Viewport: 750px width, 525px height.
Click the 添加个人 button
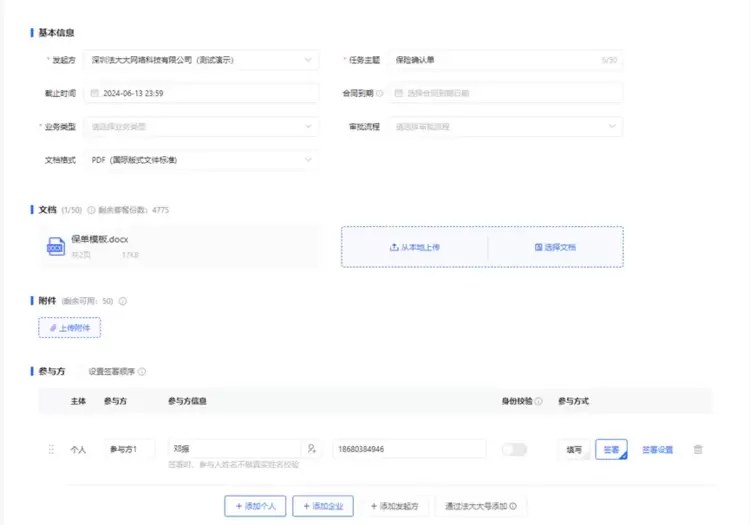(255, 506)
